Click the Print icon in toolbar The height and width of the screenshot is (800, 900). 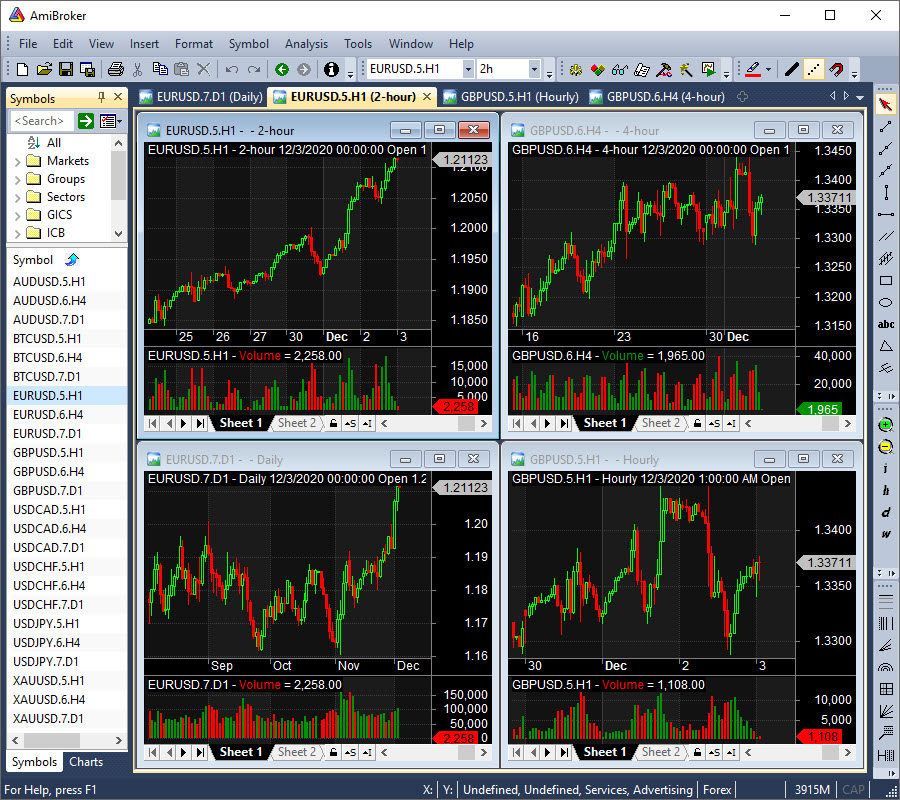coord(115,69)
